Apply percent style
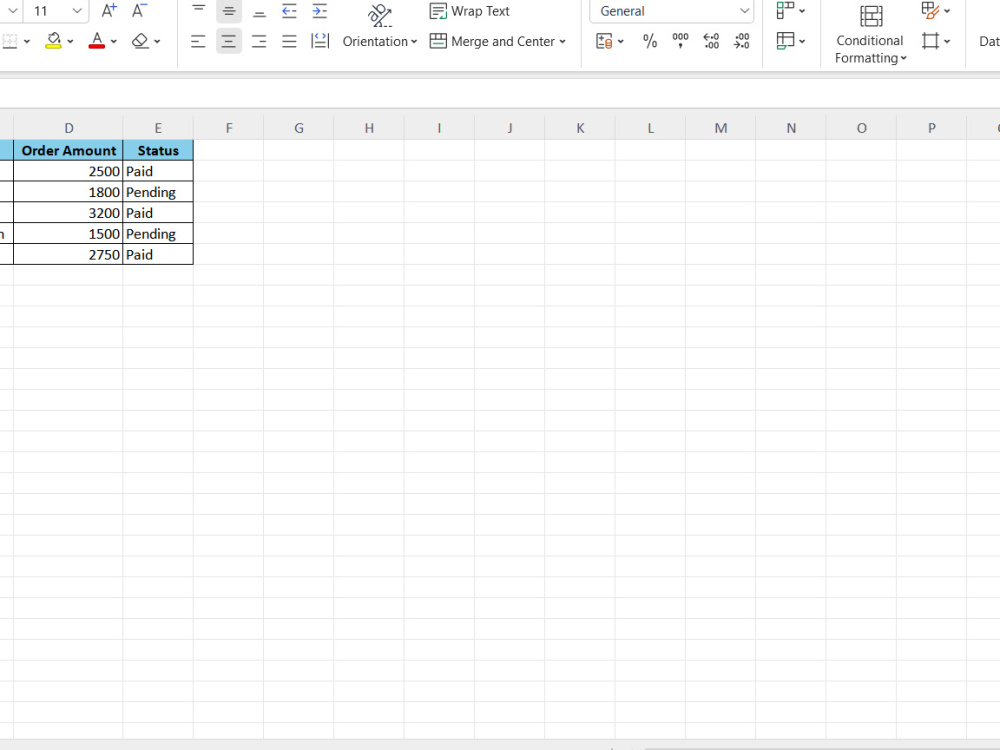This screenshot has width=1000, height=750. point(650,41)
